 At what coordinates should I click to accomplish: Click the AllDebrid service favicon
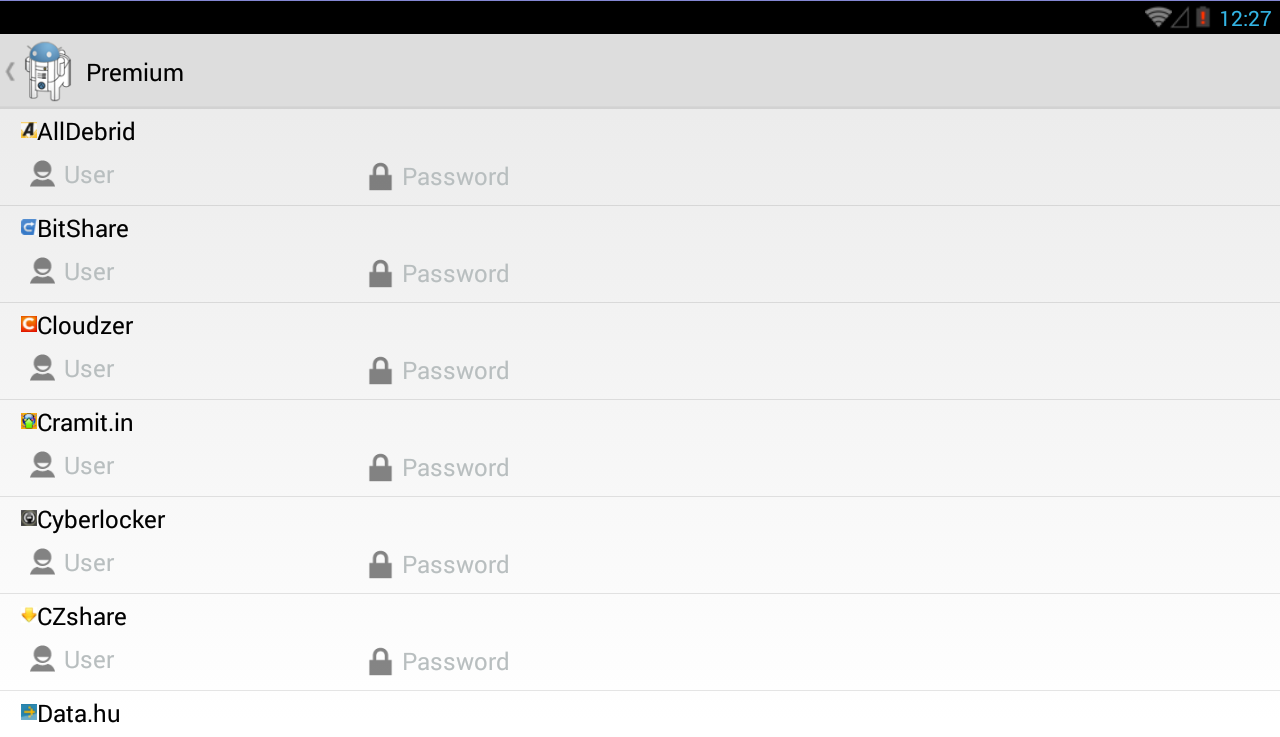click(x=27, y=130)
